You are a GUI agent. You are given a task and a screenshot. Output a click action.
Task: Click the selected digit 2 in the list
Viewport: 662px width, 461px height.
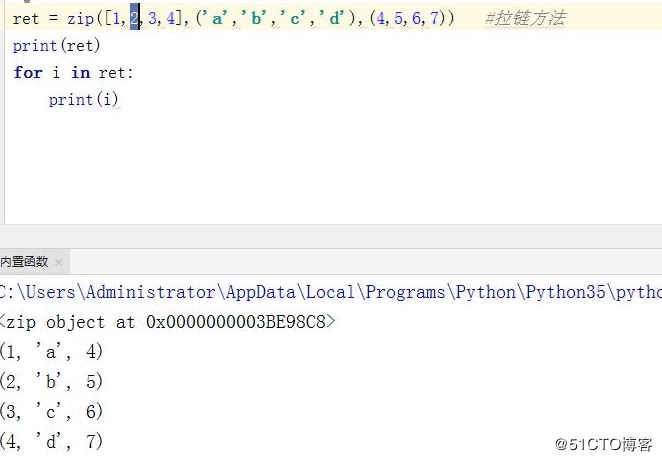pos(134,19)
